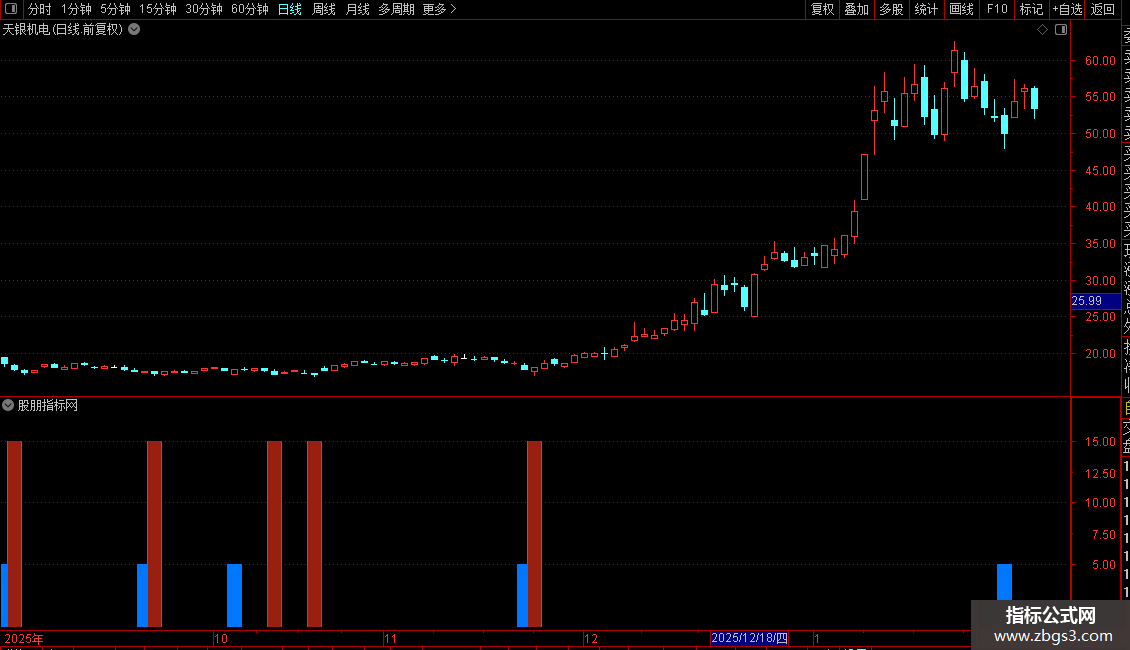Viewport: 1130px width, 650px height.
Task: Select the 日线 daily period
Action: 290,9
